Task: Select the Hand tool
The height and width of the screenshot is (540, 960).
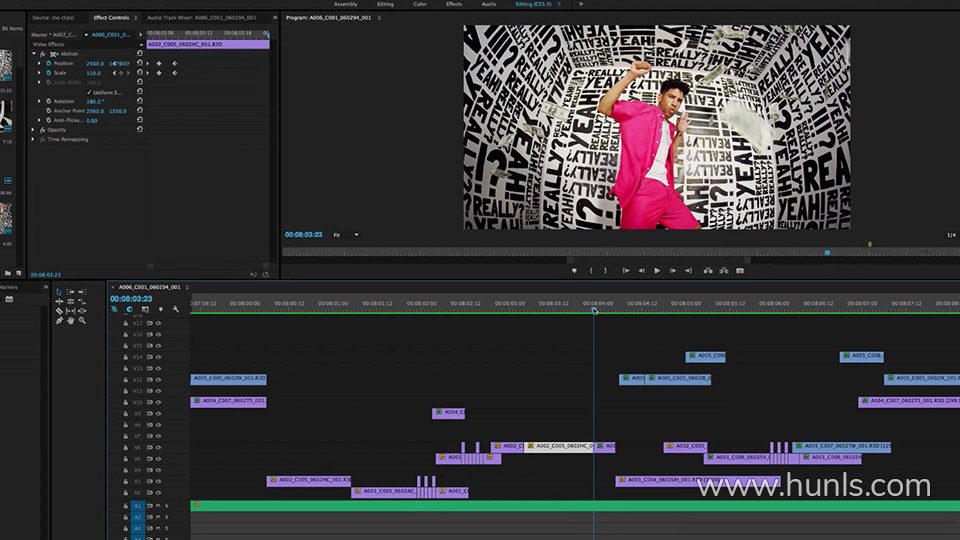Action: pos(70,320)
